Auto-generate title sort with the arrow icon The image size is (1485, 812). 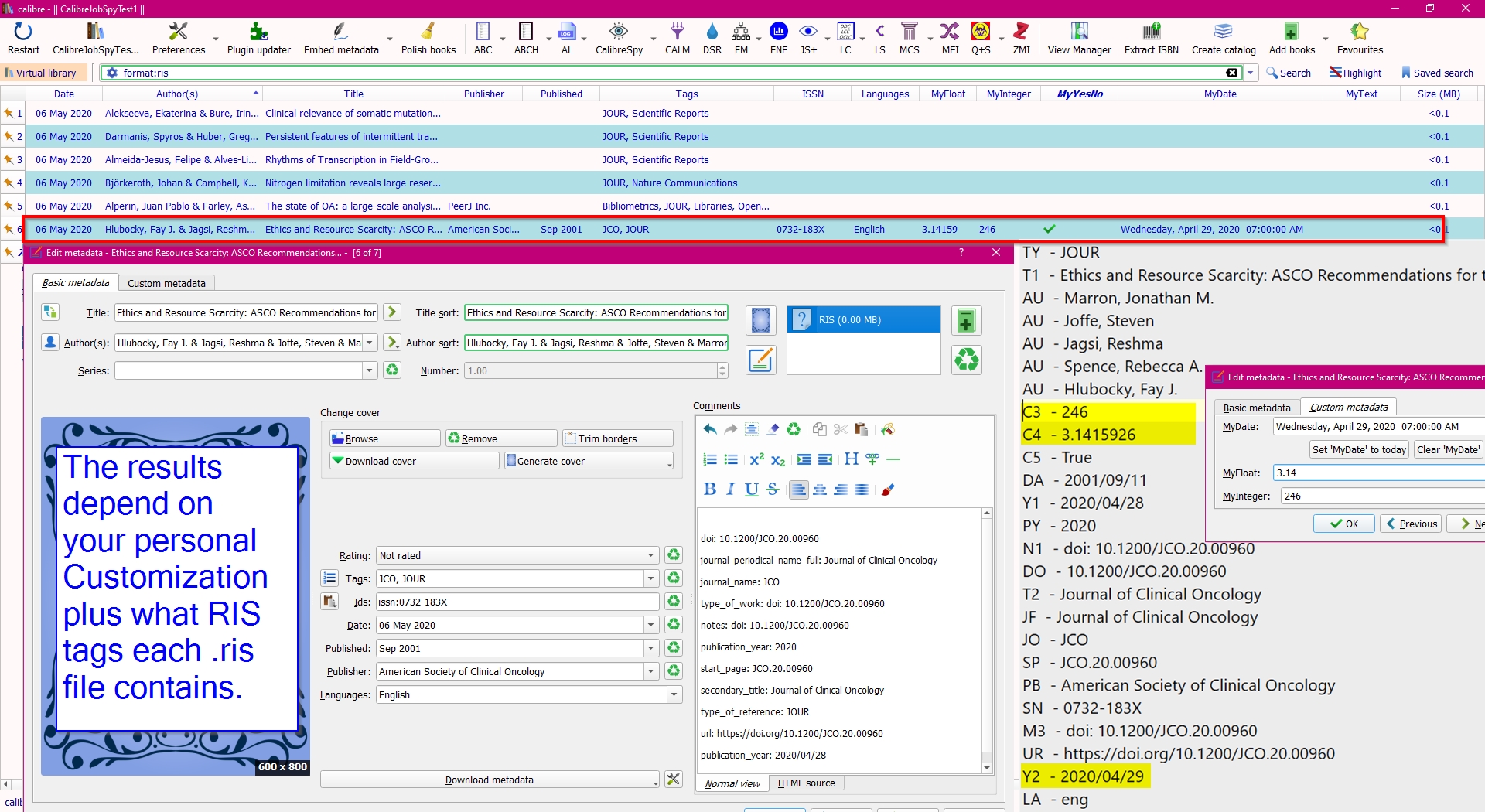[x=393, y=312]
